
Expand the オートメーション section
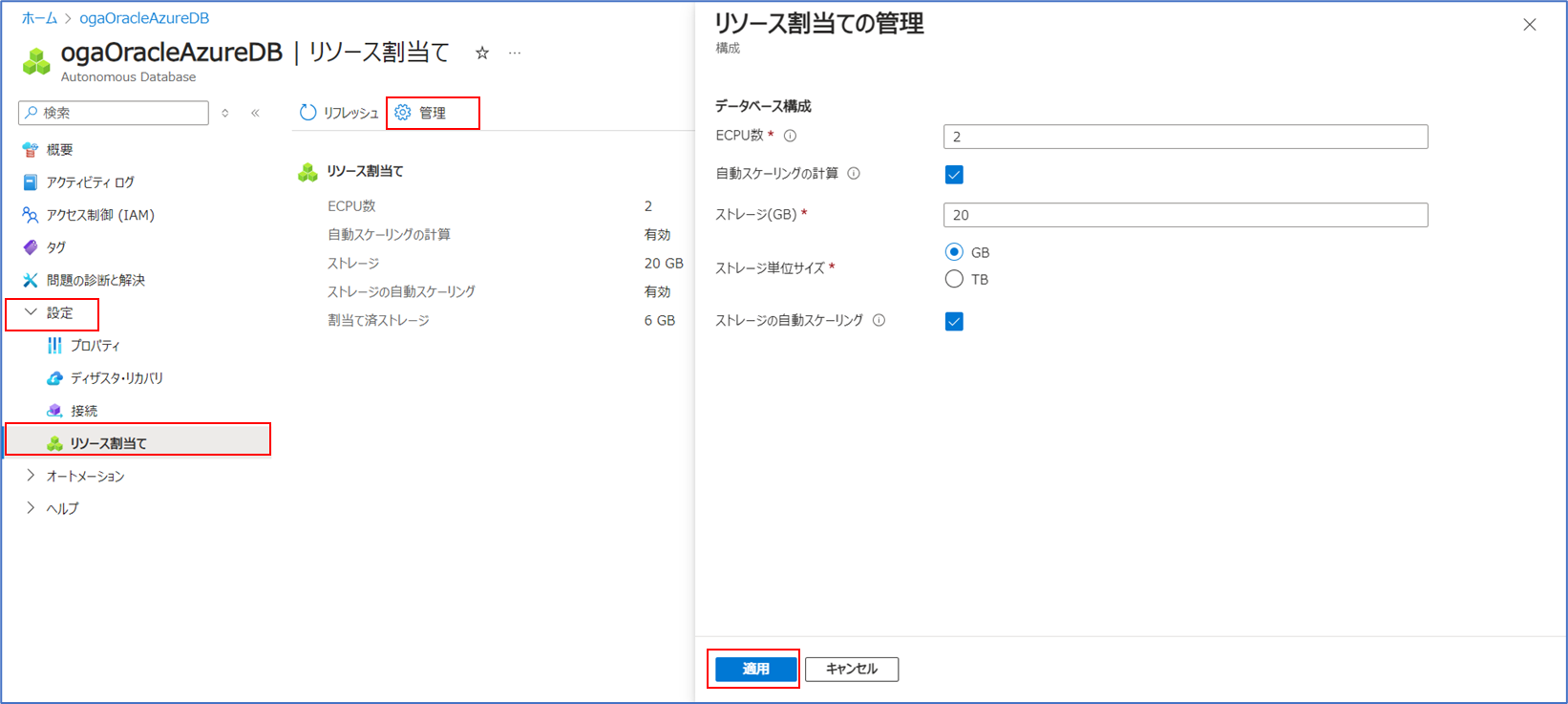(x=31, y=476)
